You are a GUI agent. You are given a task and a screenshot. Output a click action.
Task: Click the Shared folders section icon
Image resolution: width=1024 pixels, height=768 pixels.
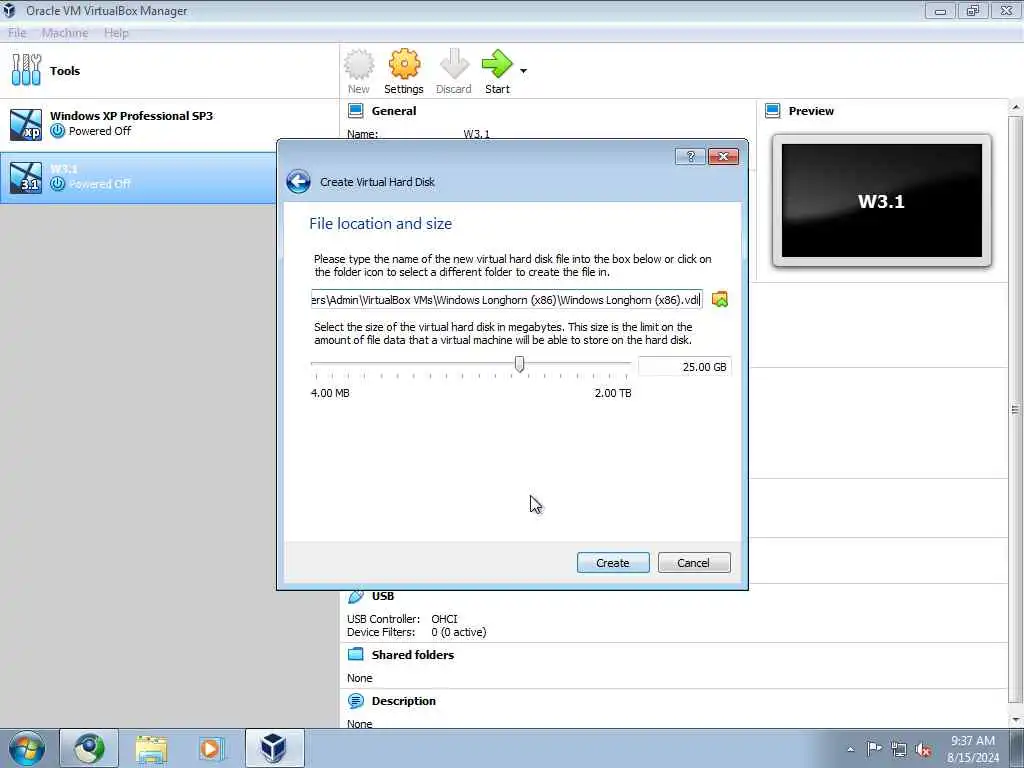point(356,654)
